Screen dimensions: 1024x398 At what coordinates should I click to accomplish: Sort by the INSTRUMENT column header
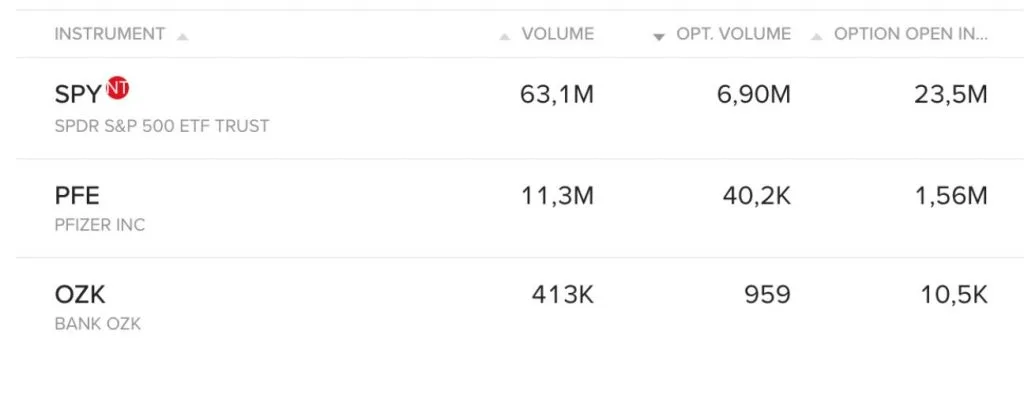110,34
